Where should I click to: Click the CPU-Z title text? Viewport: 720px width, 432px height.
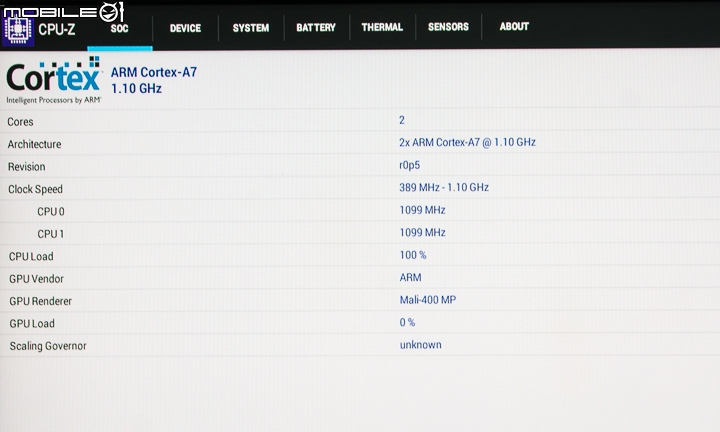[56, 29]
